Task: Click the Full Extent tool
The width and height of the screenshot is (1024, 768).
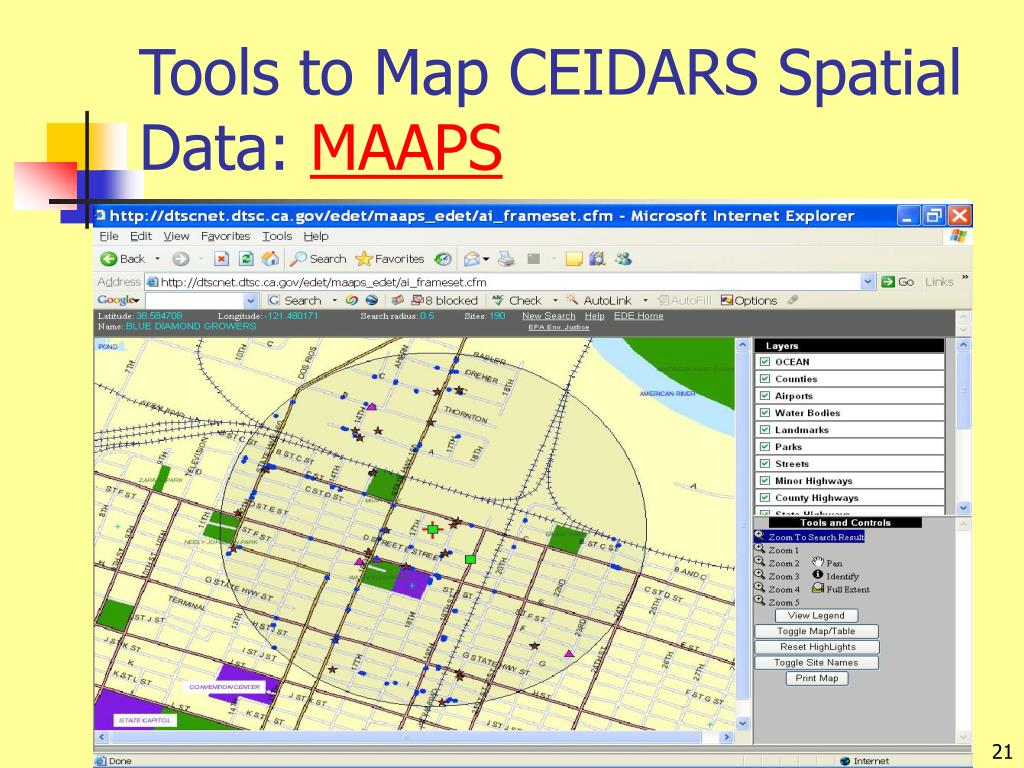Action: pos(840,588)
